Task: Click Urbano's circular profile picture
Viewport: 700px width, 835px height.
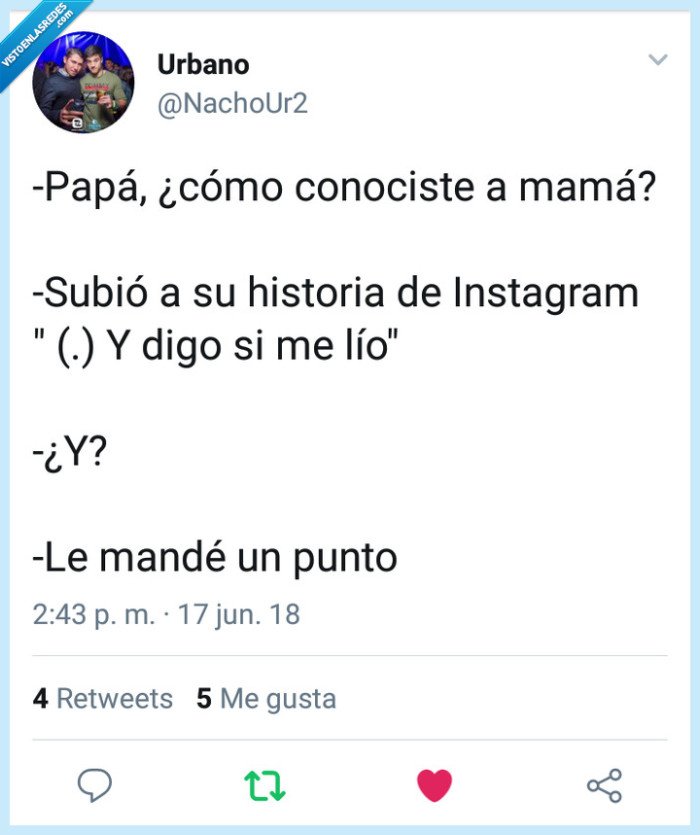Action: tap(82, 84)
